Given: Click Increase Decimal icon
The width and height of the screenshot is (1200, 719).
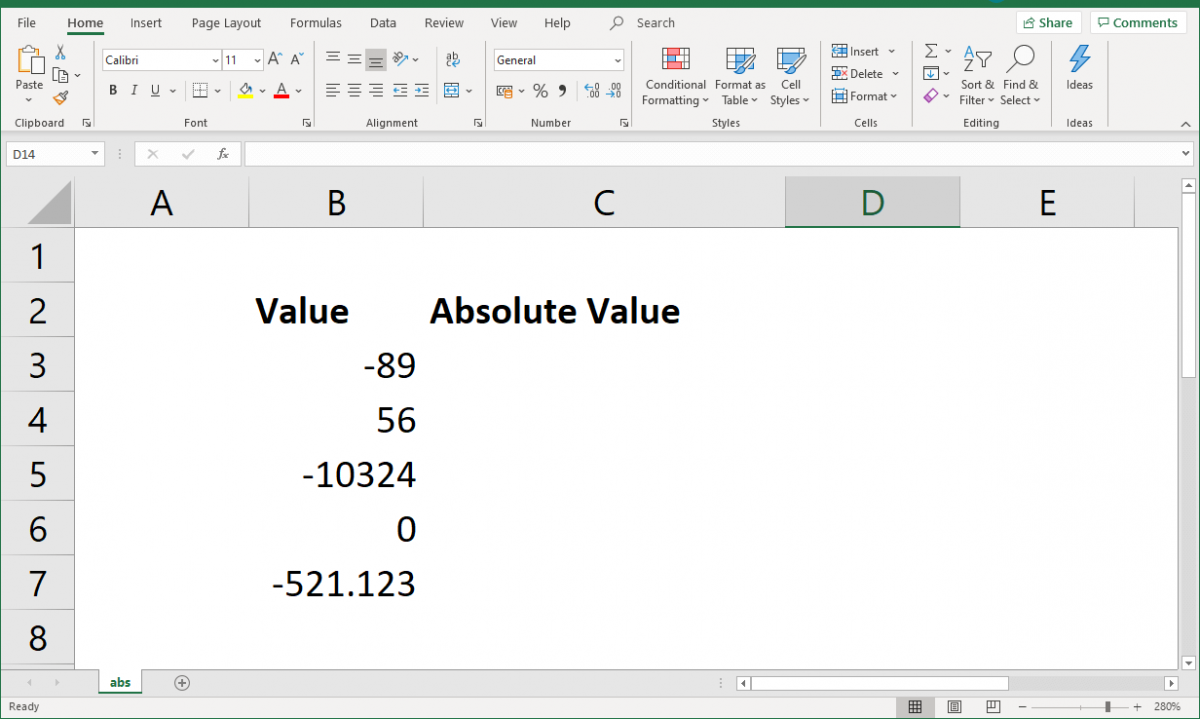Looking at the screenshot, I should click(x=592, y=91).
